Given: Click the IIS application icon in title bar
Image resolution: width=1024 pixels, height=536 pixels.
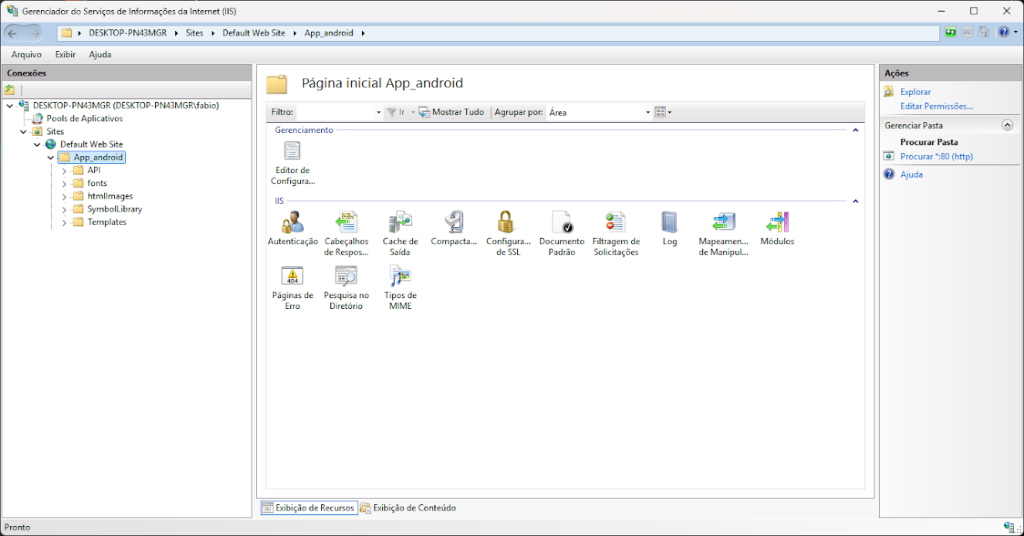Looking at the screenshot, I should pyautogui.click(x=12, y=11).
